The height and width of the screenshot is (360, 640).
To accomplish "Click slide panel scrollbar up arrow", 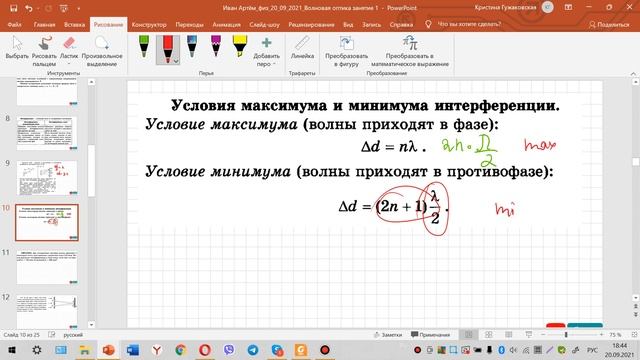I will click(91, 82).
